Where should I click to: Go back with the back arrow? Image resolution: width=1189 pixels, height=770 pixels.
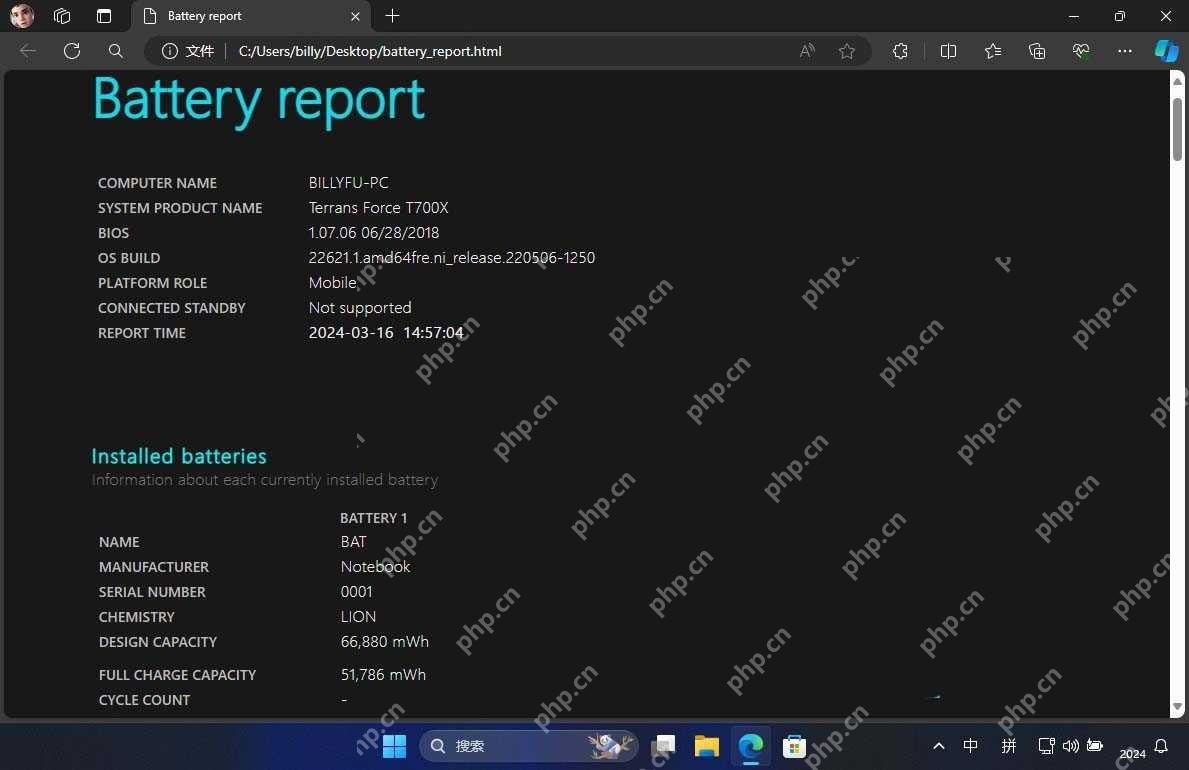click(x=28, y=51)
